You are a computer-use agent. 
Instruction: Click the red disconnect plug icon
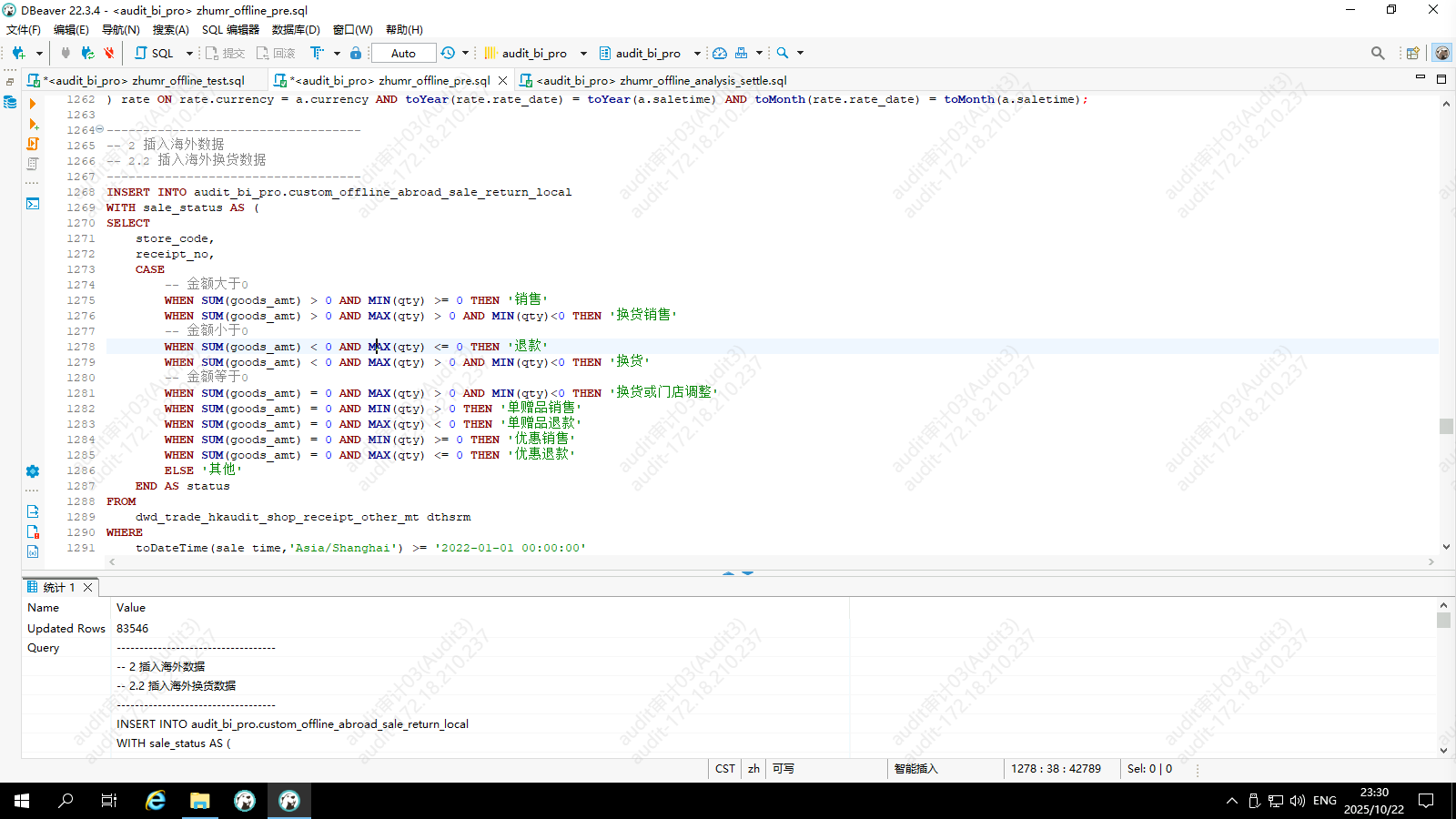(x=109, y=53)
